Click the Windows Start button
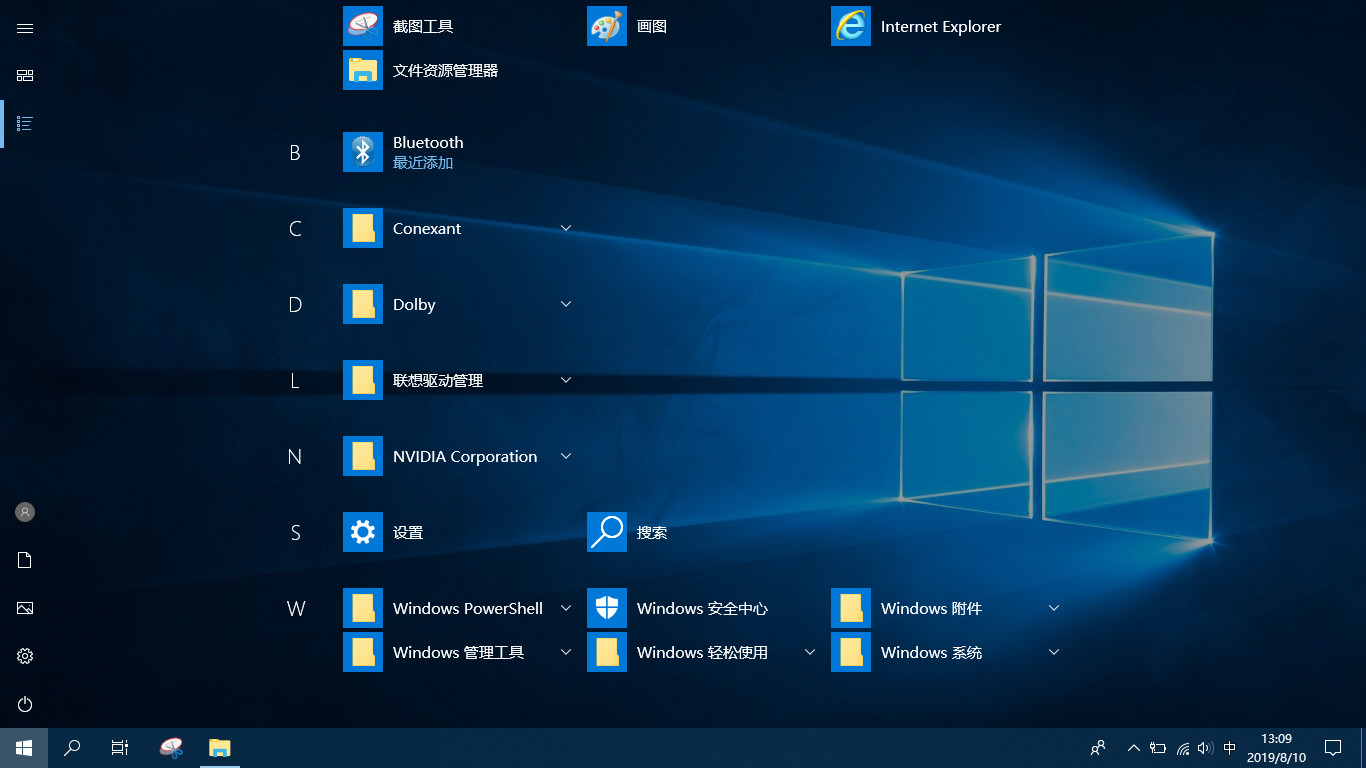1366x768 pixels. [x=24, y=748]
